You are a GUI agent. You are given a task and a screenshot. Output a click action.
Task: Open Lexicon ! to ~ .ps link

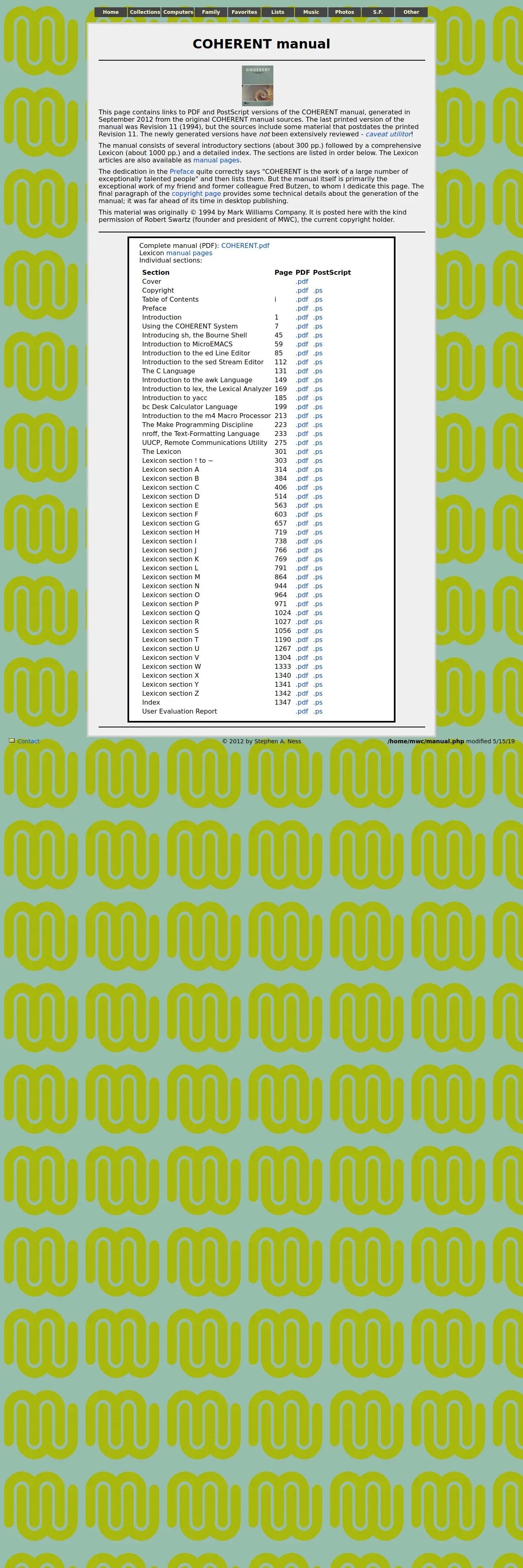(x=318, y=461)
